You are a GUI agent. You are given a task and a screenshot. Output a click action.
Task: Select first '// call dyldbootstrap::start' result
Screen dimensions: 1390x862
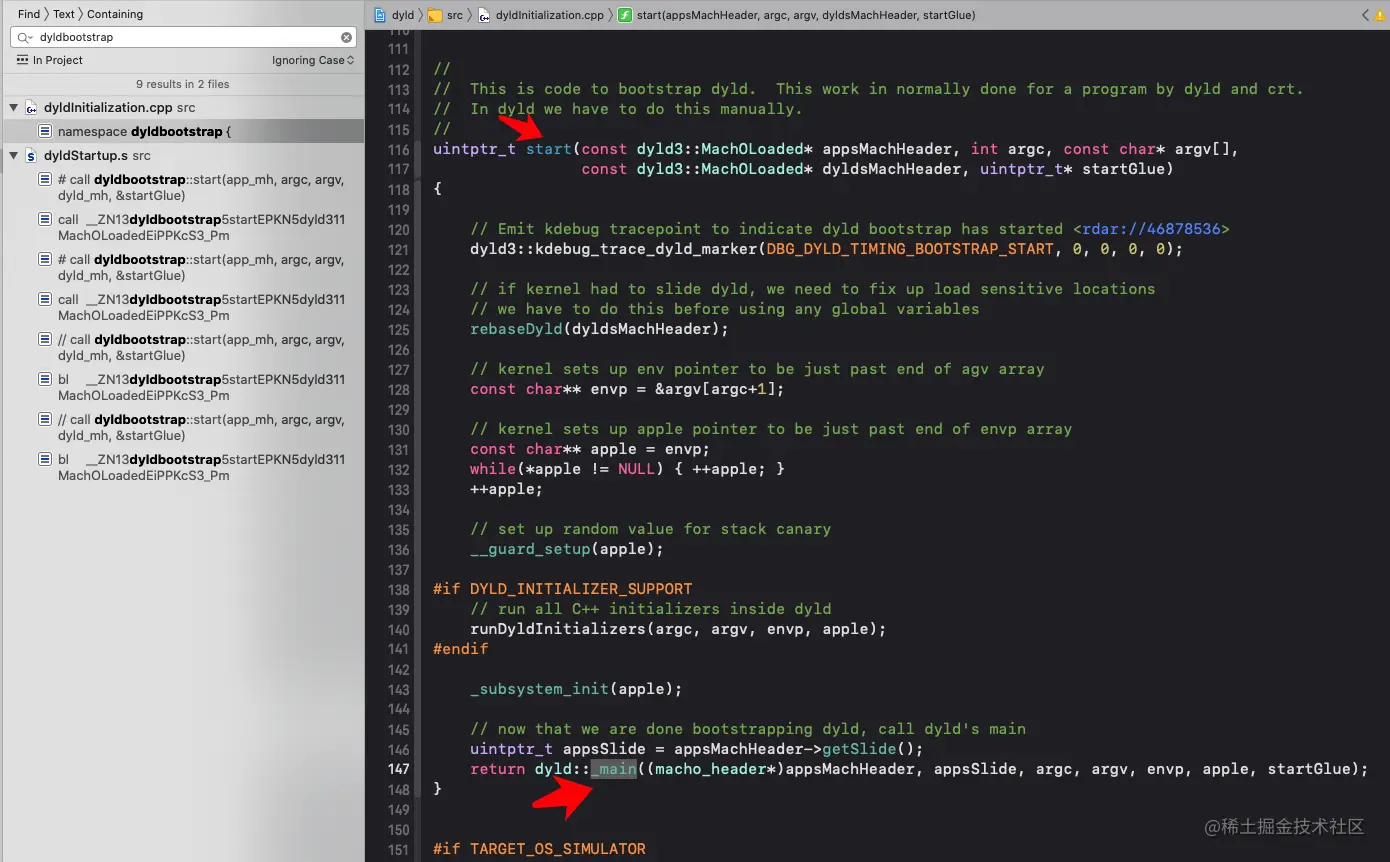coord(183,347)
